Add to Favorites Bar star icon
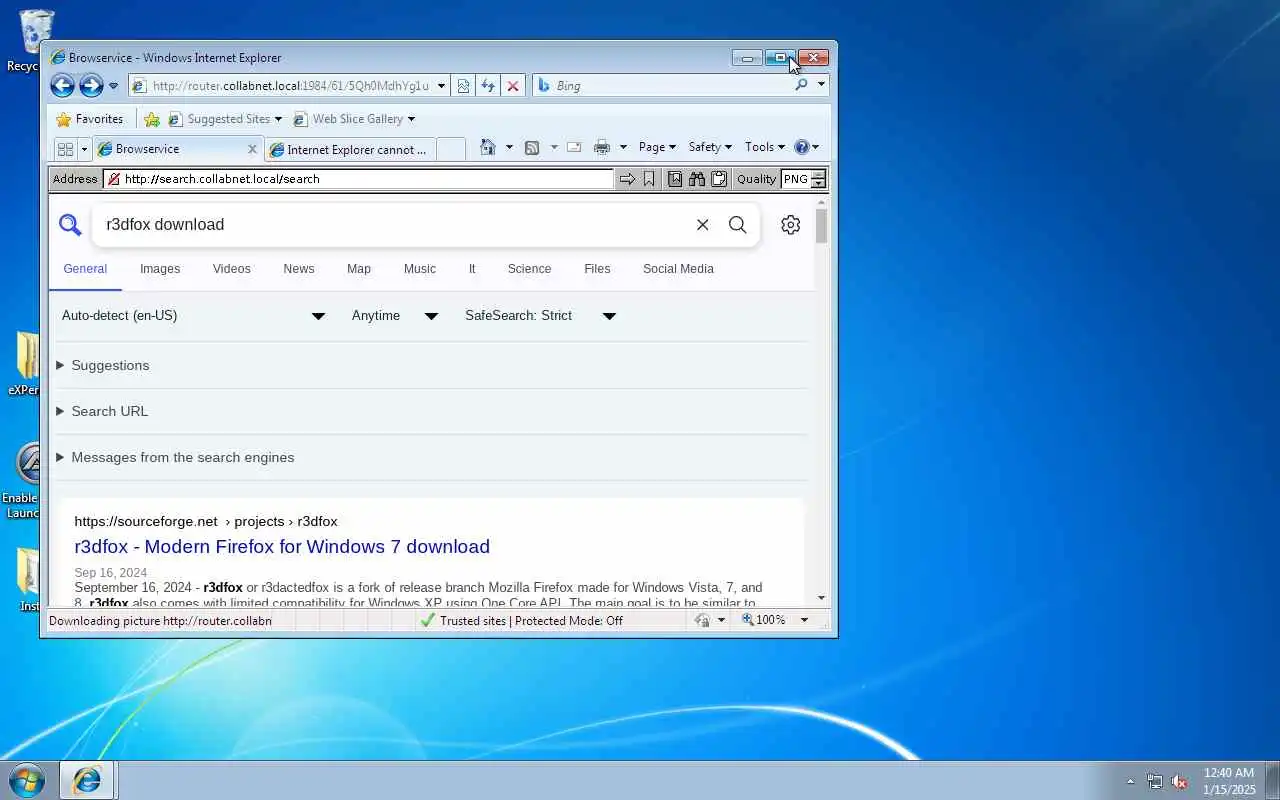The height and width of the screenshot is (800, 1280). pyautogui.click(x=152, y=119)
